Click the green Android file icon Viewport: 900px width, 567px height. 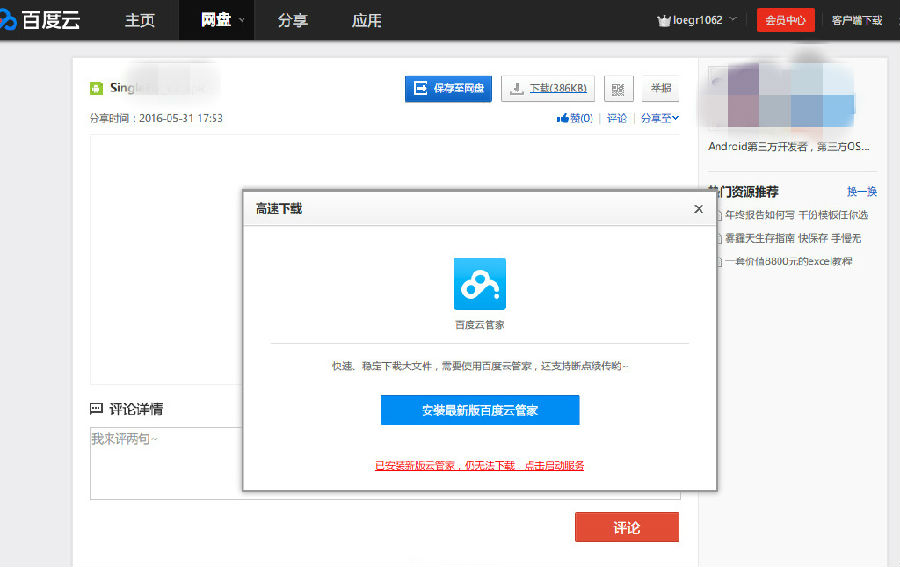pos(96,88)
